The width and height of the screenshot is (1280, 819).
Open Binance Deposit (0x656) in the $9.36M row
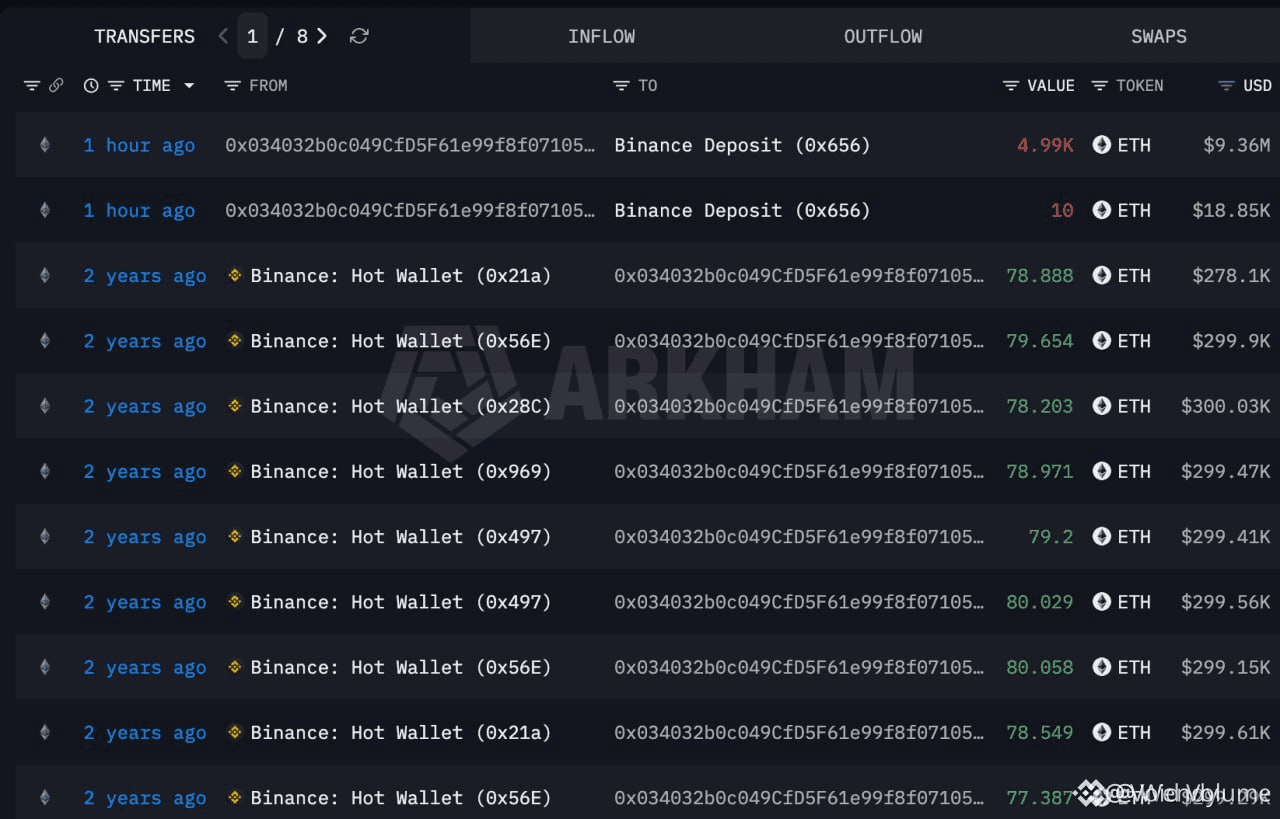coord(742,145)
